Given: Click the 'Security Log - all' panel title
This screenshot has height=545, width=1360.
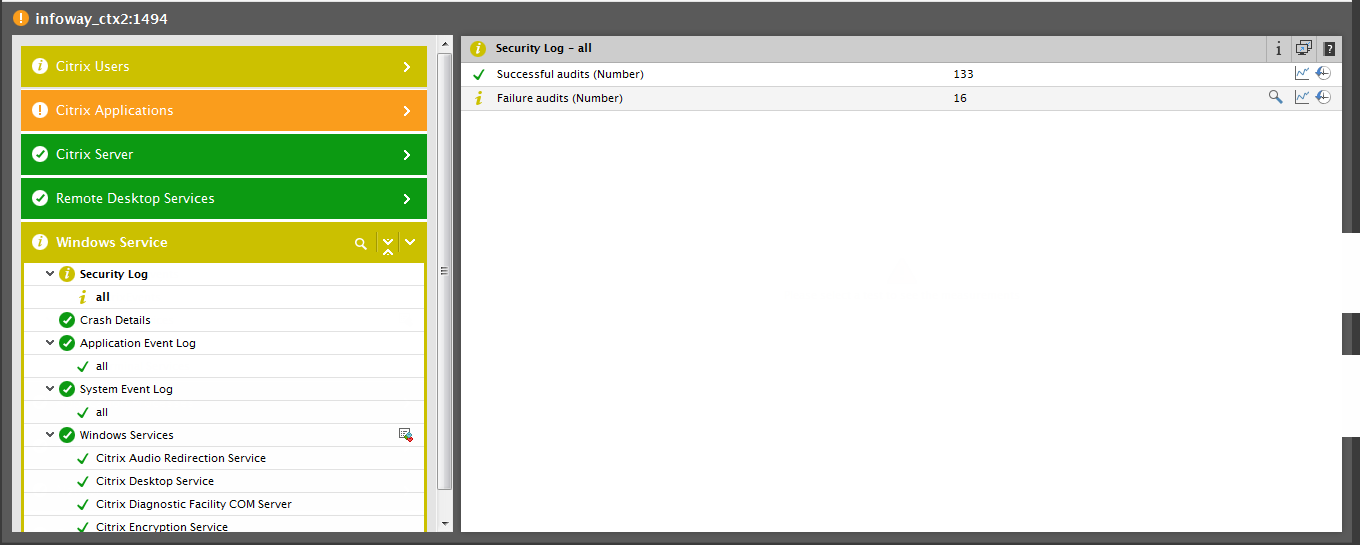Looking at the screenshot, I should [544, 48].
